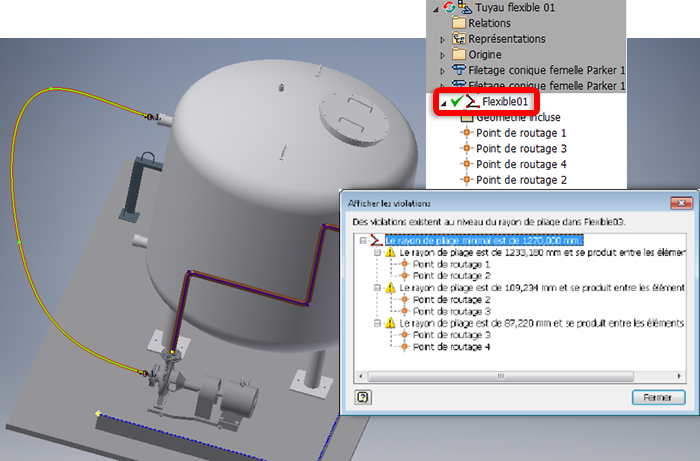700x461 pixels.
Task: Select the 87,220 mm bend radius violation
Action: click(x=542, y=323)
